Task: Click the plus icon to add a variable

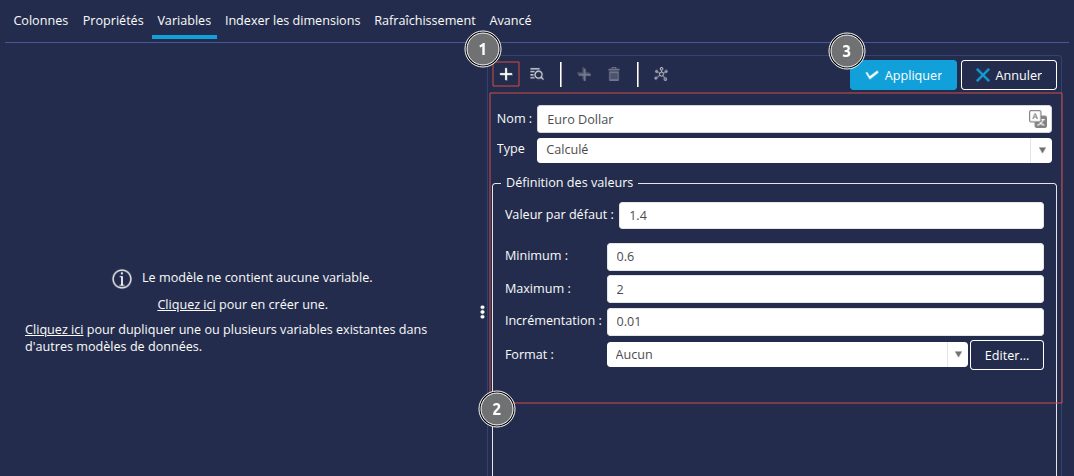Action: (x=506, y=74)
